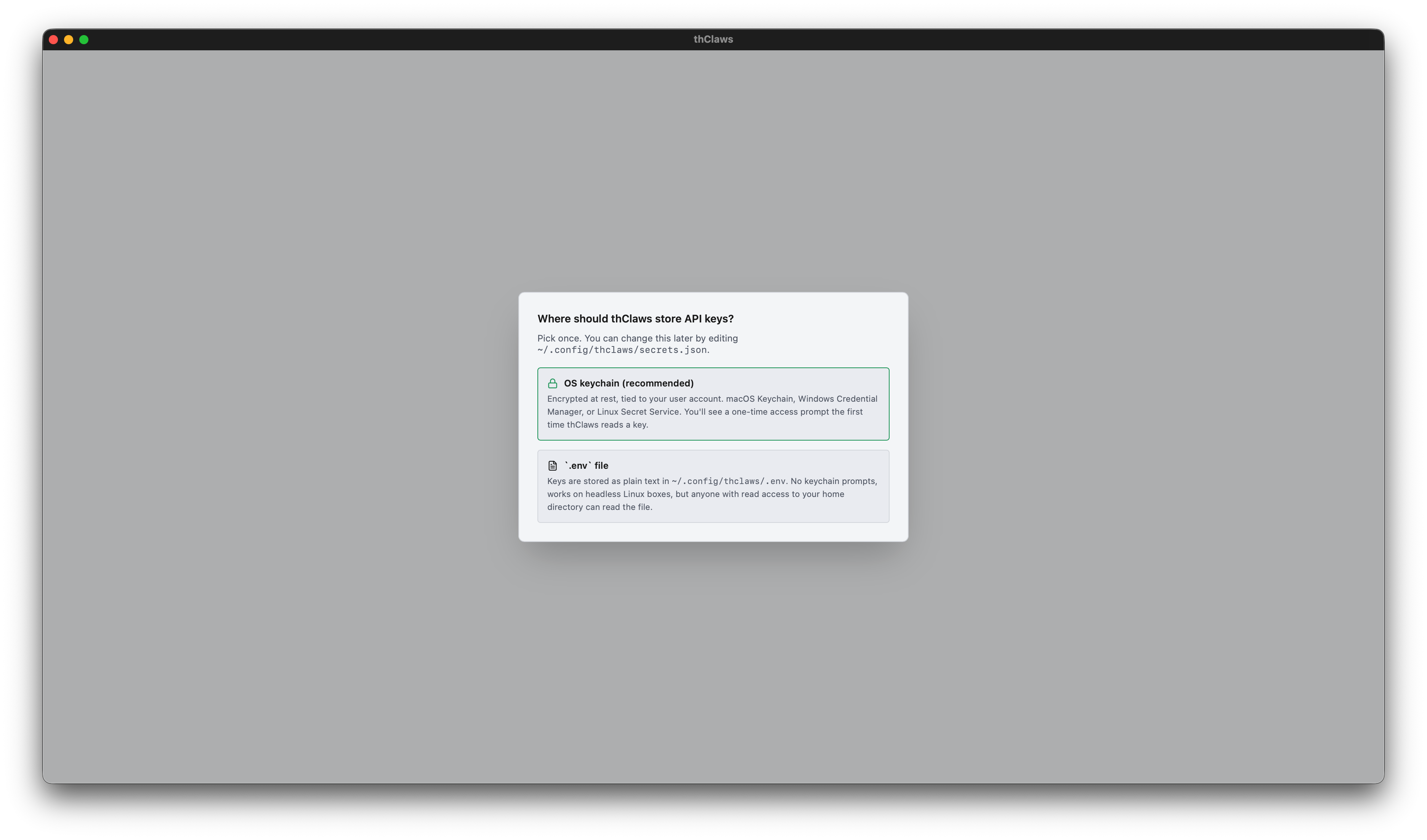Image resolution: width=1427 pixels, height=840 pixels.
Task: Click the OS keychain (recommended) heading
Action: 628,383
